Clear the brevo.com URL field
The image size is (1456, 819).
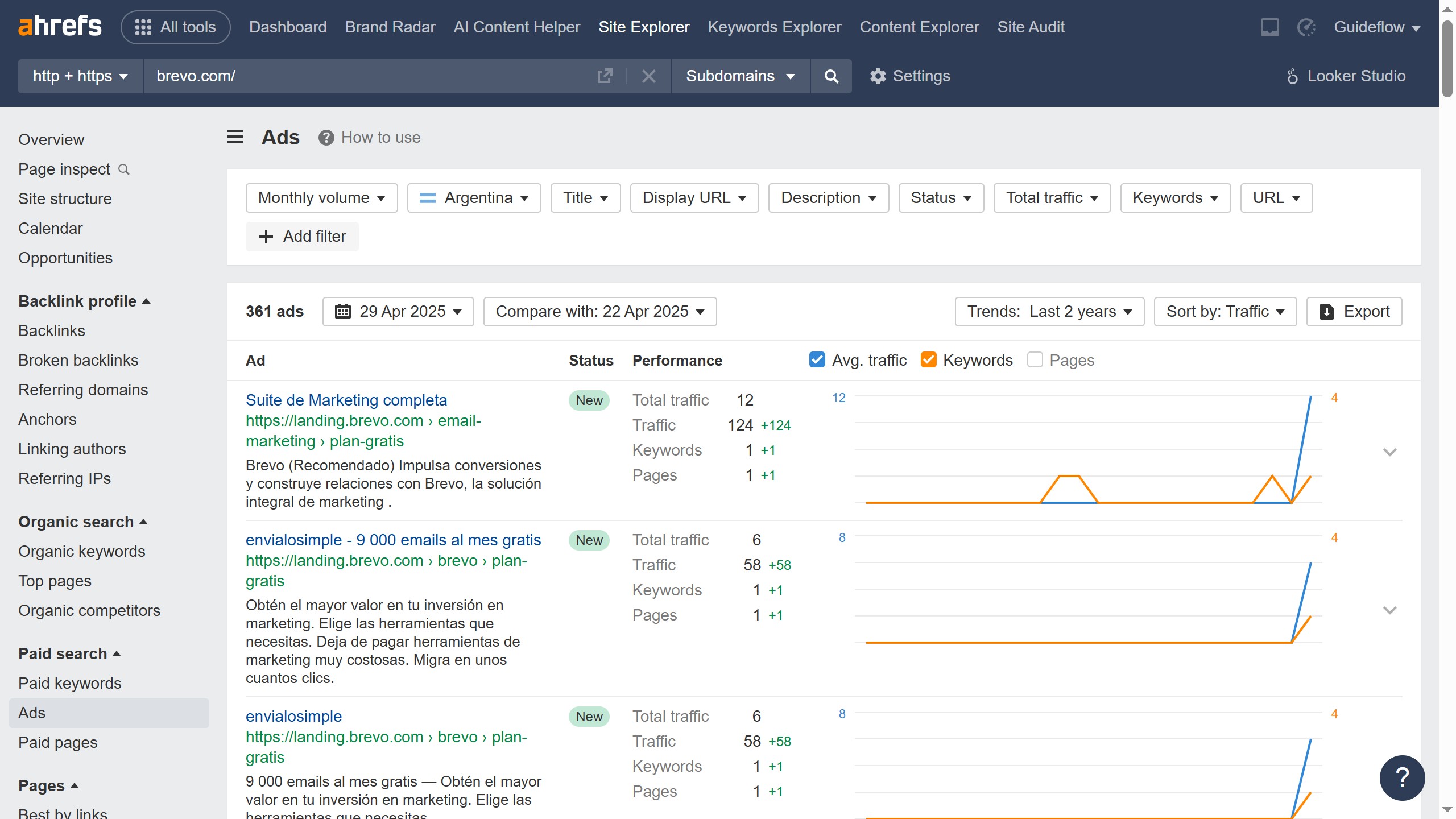pos(648,76)
